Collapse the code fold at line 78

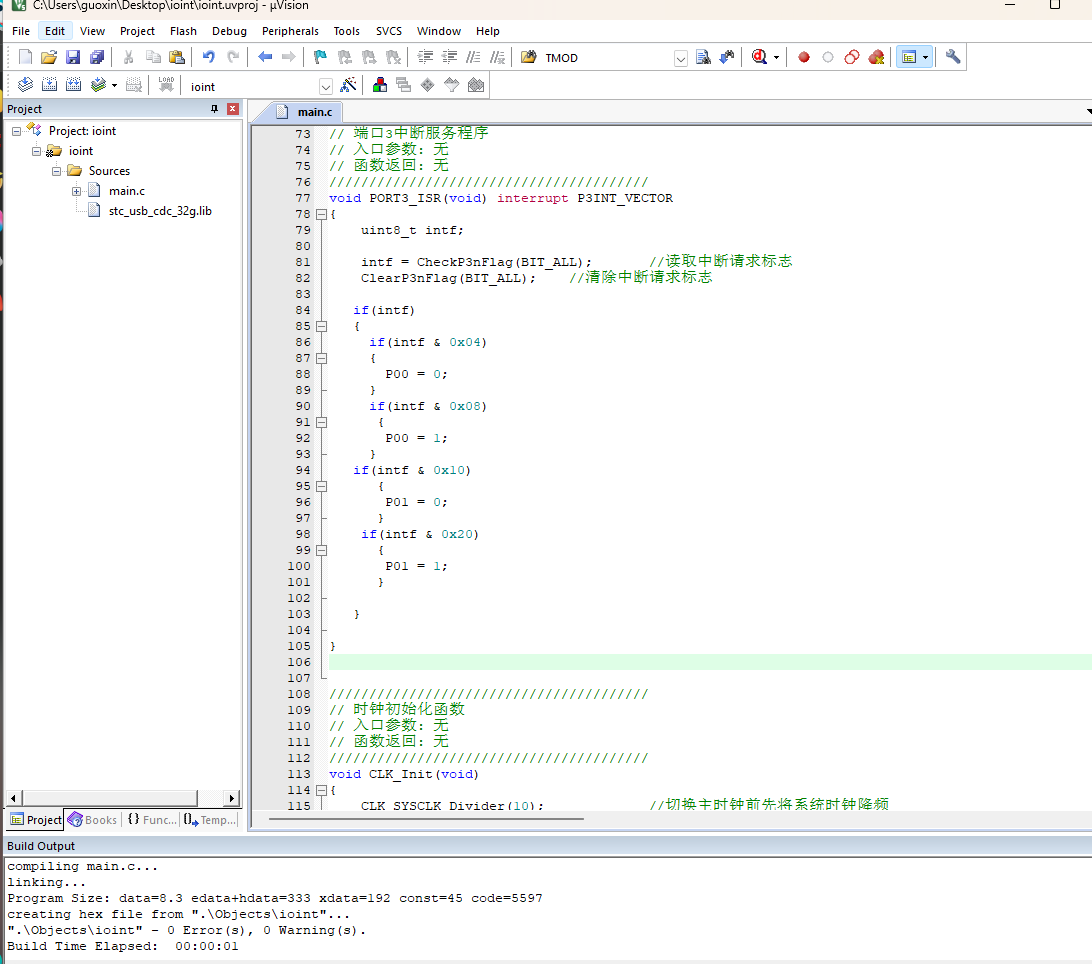click(321, 214)
